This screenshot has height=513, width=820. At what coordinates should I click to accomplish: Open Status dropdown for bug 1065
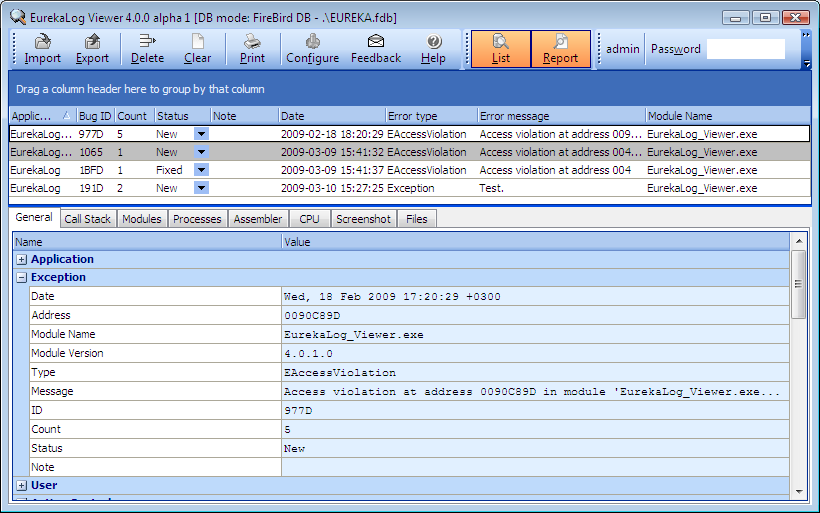(201, 152)
